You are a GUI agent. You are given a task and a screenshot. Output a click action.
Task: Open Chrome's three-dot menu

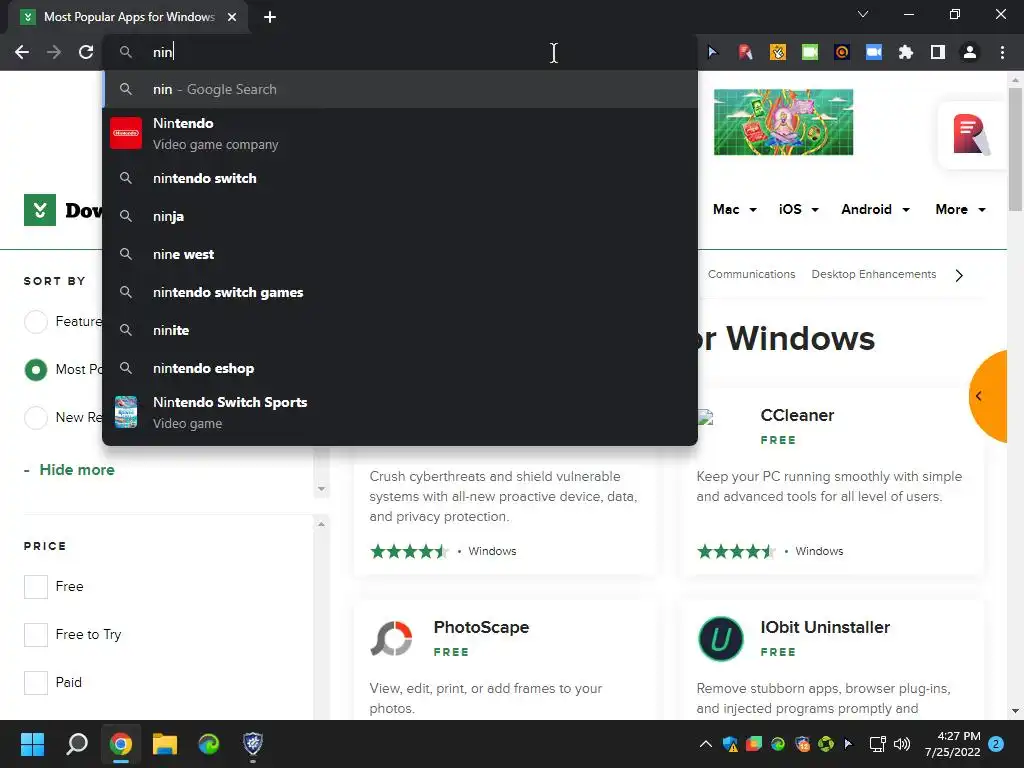point(1002,52)
